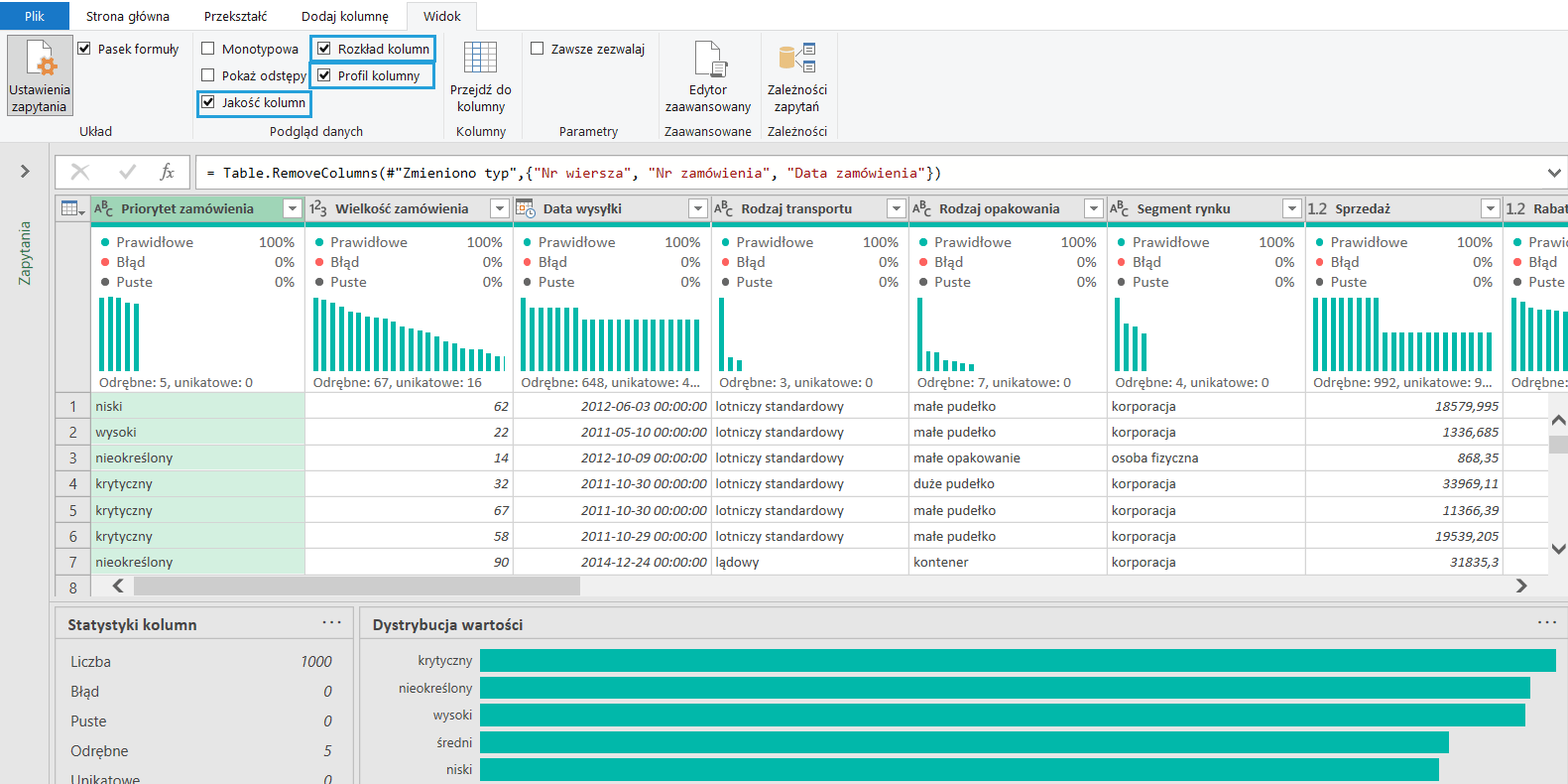Uncheck the Pasek formuły checkbox

click(x=84, y=49)
